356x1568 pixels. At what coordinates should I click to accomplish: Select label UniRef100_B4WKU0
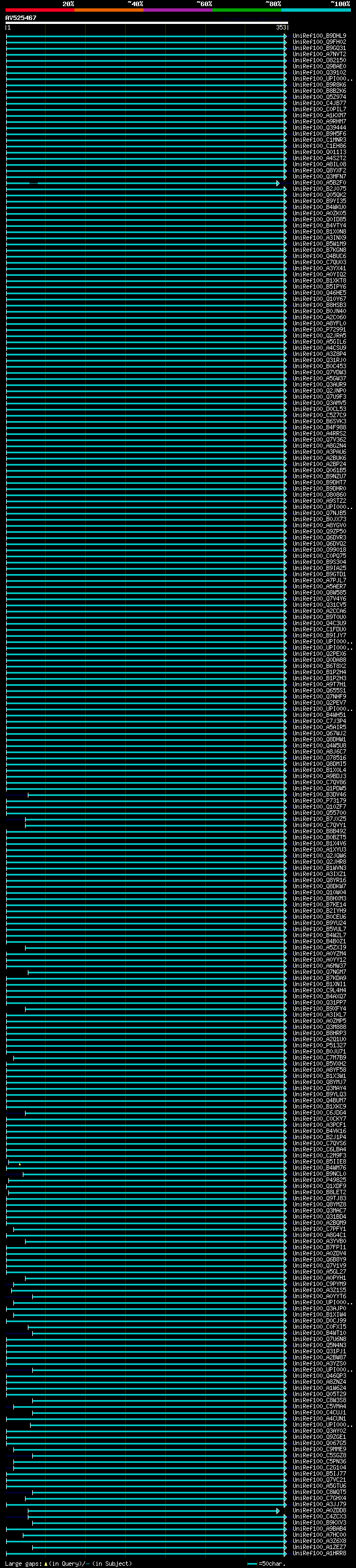click(319, 207)
